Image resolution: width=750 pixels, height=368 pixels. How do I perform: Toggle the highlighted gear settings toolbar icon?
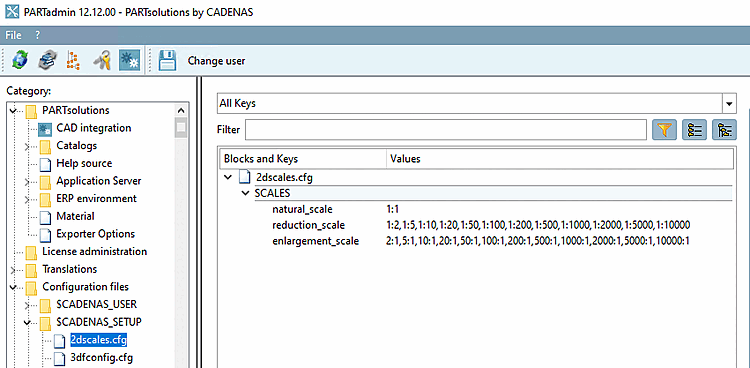point(129,61)
